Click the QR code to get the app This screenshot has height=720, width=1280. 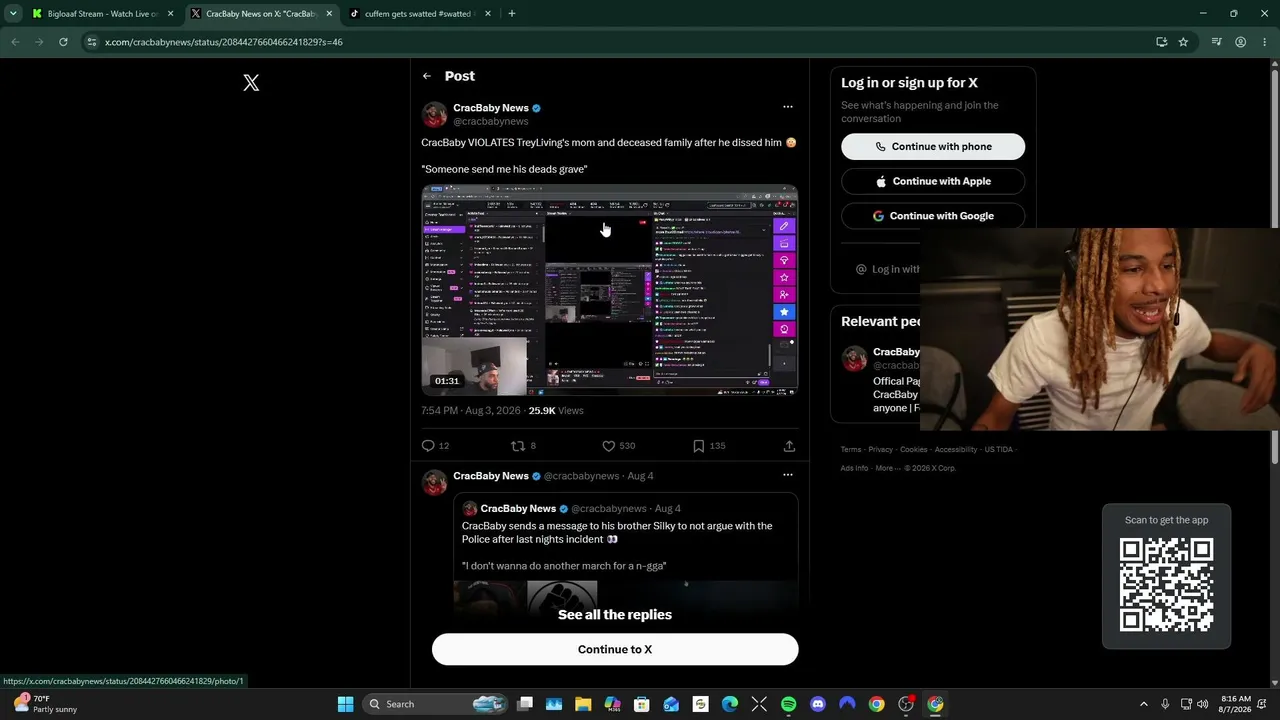[1167, 585]
